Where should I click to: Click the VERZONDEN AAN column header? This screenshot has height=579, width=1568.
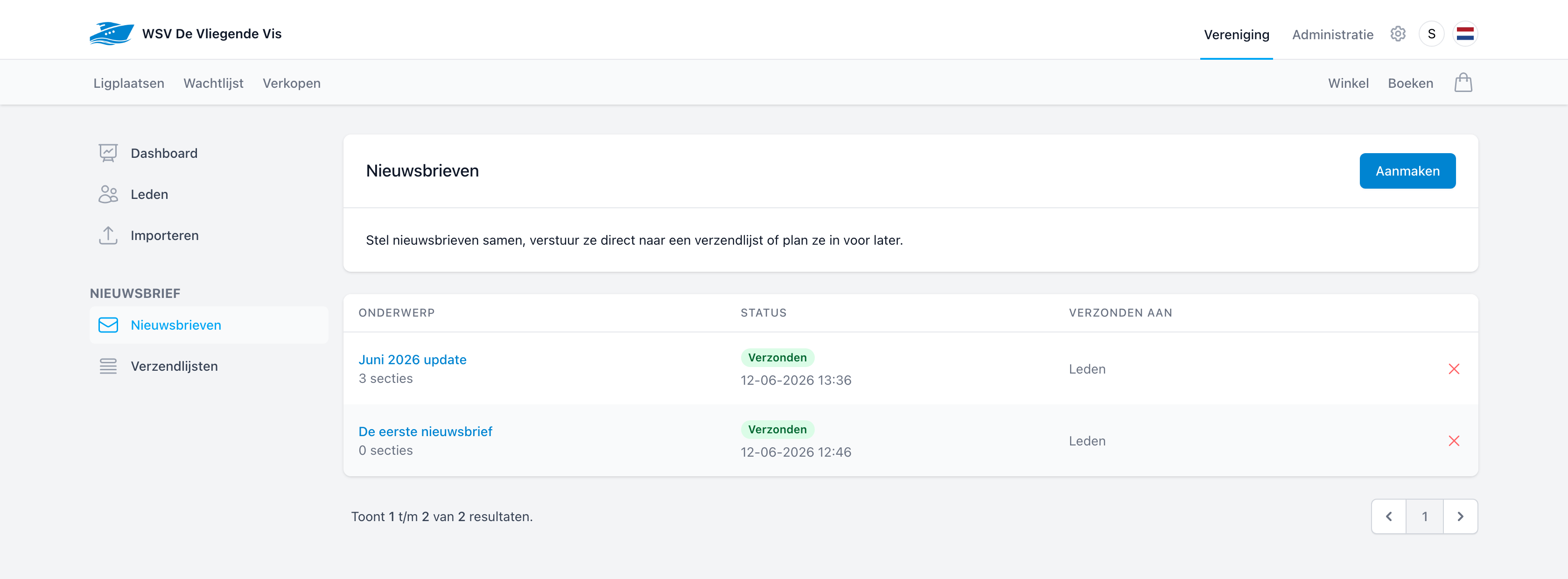(1120, 313)
